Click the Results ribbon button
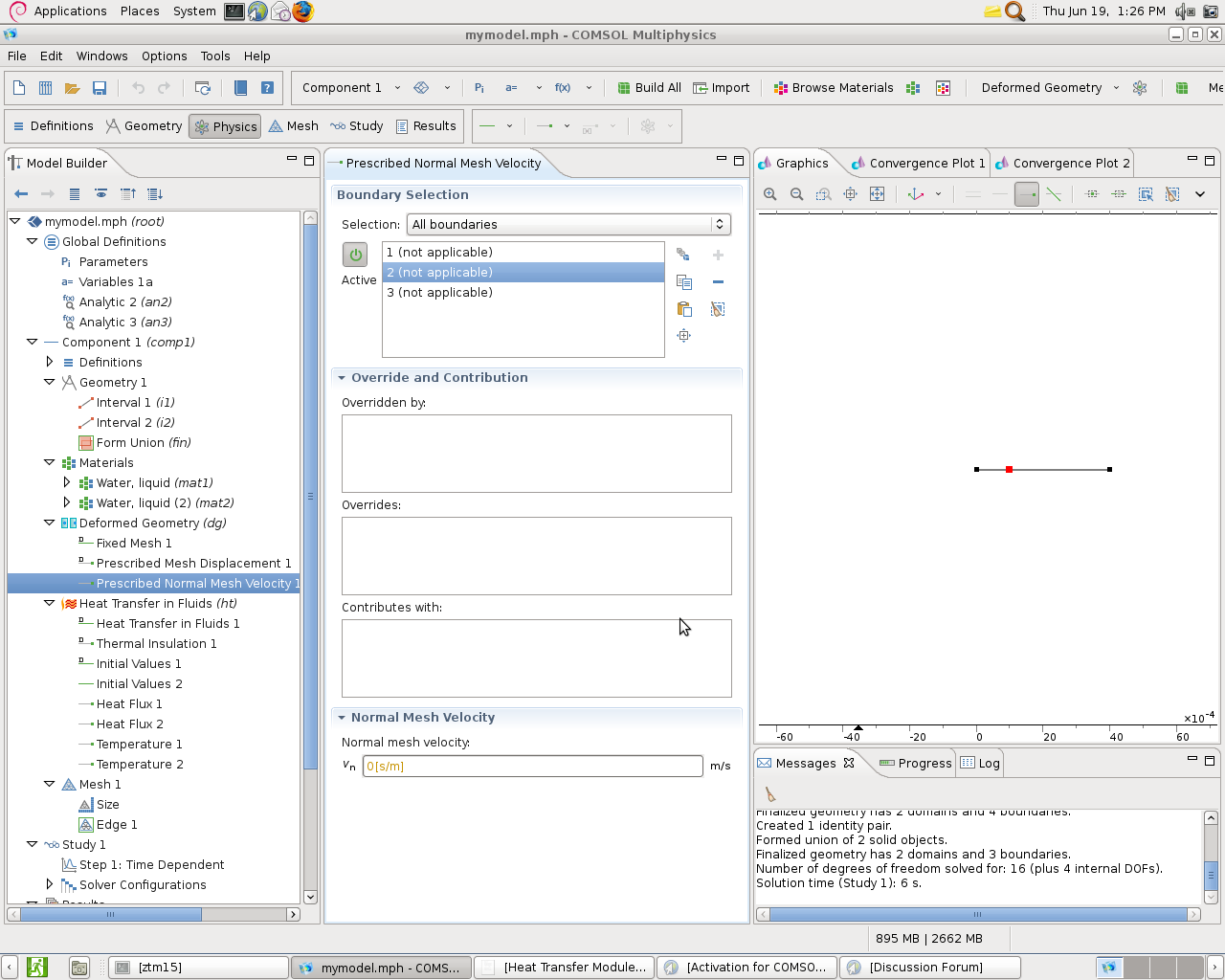 (426, 126)
